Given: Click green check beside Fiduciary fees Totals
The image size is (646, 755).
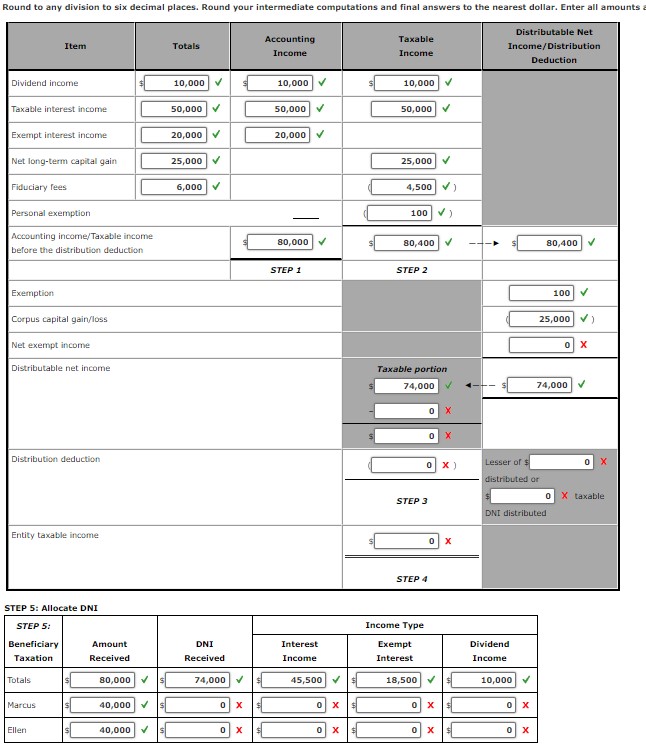Looking at the screenshot, I should 216,186.
